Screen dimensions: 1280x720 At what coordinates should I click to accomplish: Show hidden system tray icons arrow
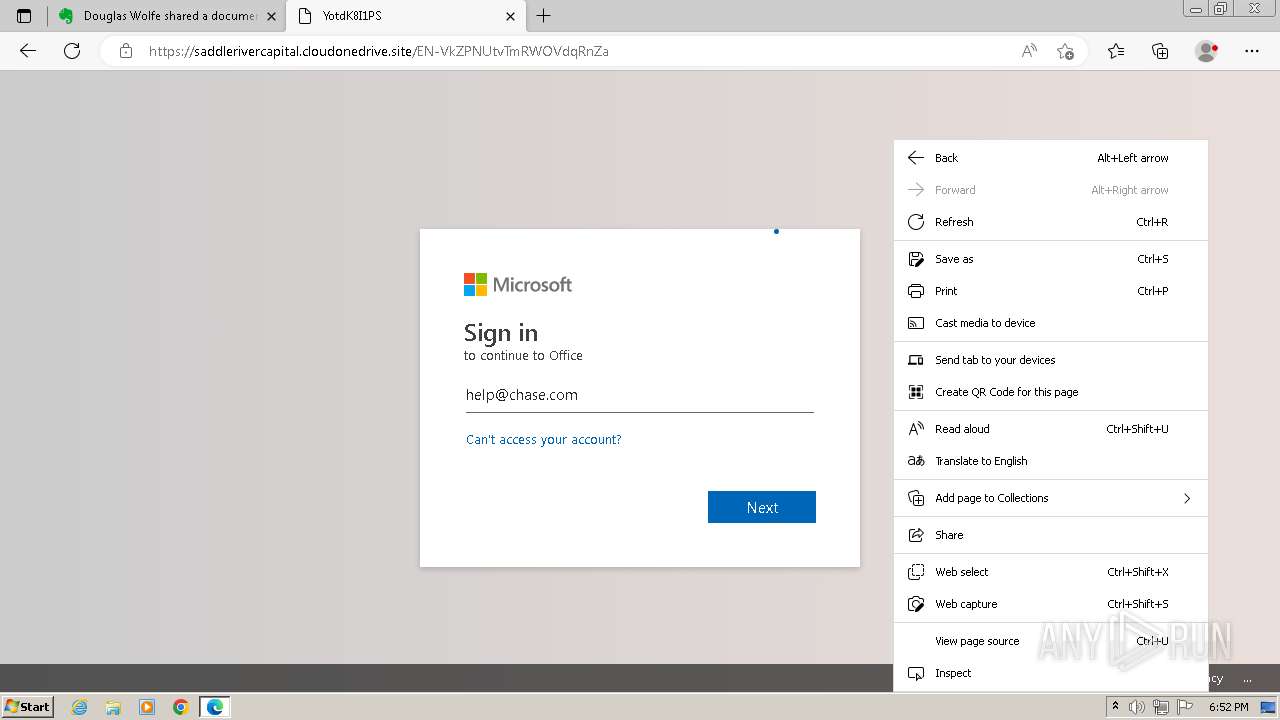point(1116,707)
